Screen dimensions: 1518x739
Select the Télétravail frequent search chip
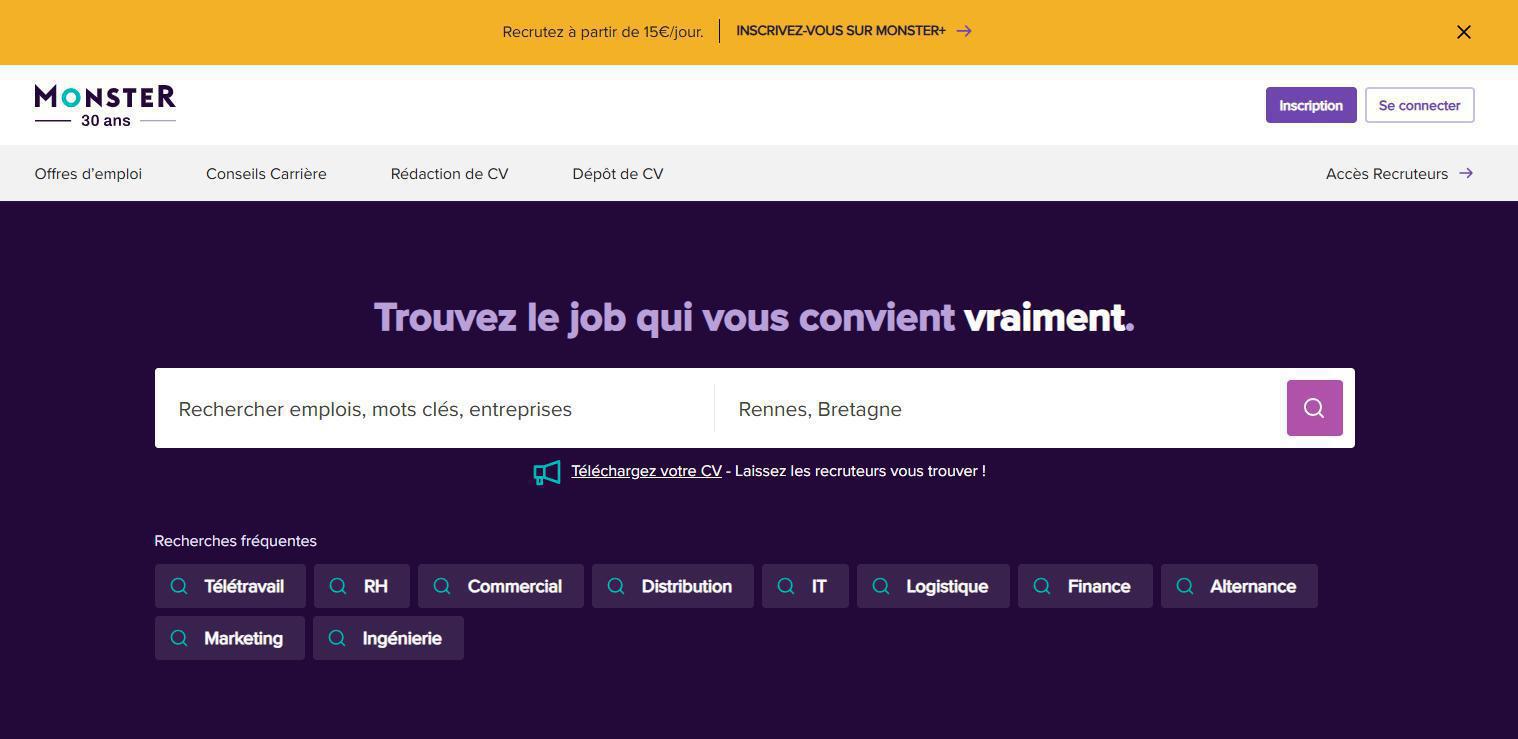click(x=230, y=586)
